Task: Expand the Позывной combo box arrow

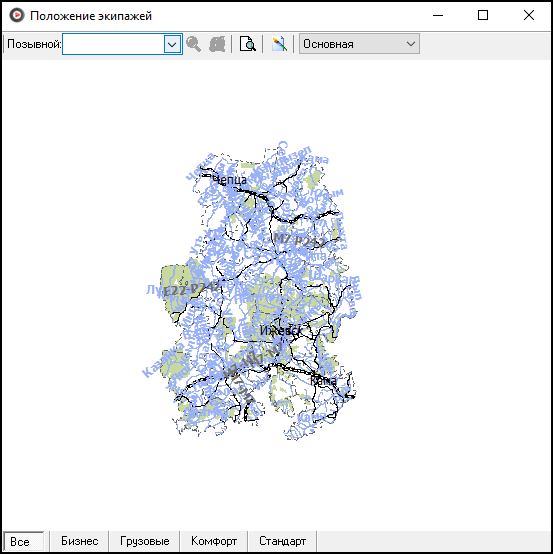Action: pos(172,45)
